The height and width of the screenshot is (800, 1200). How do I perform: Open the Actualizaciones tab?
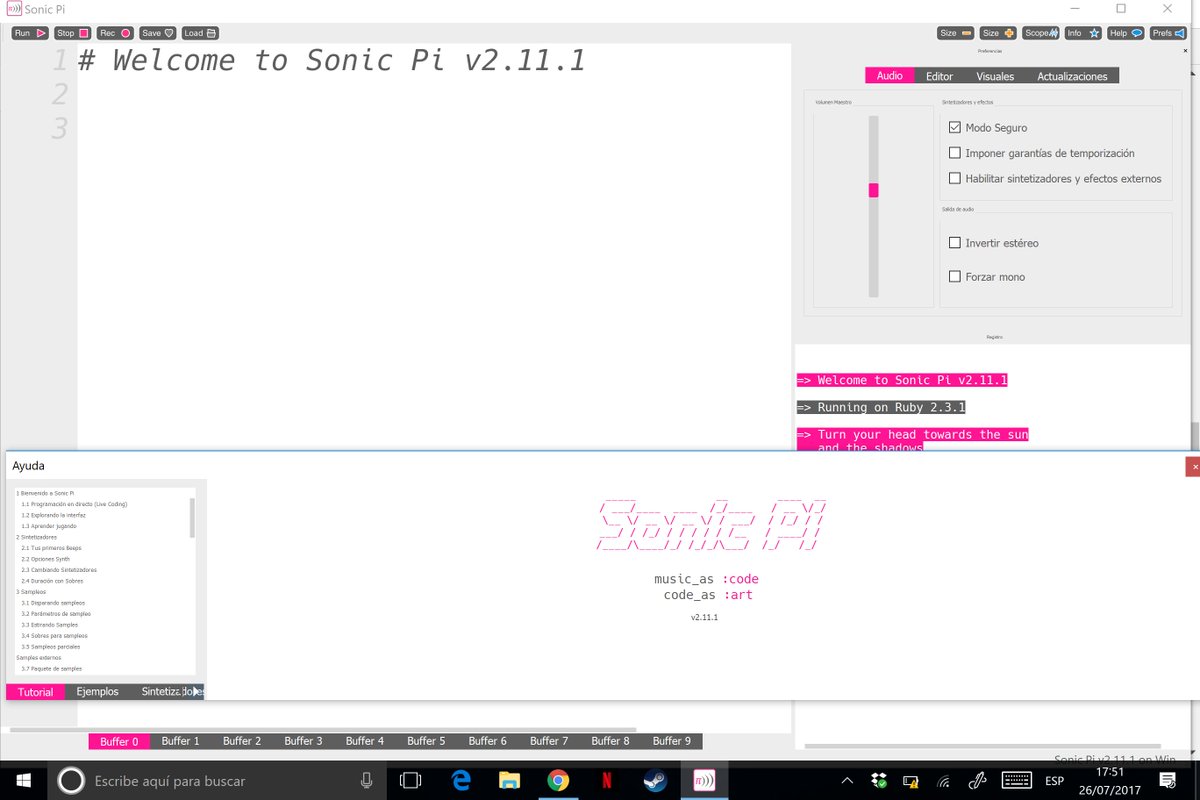1072,76
